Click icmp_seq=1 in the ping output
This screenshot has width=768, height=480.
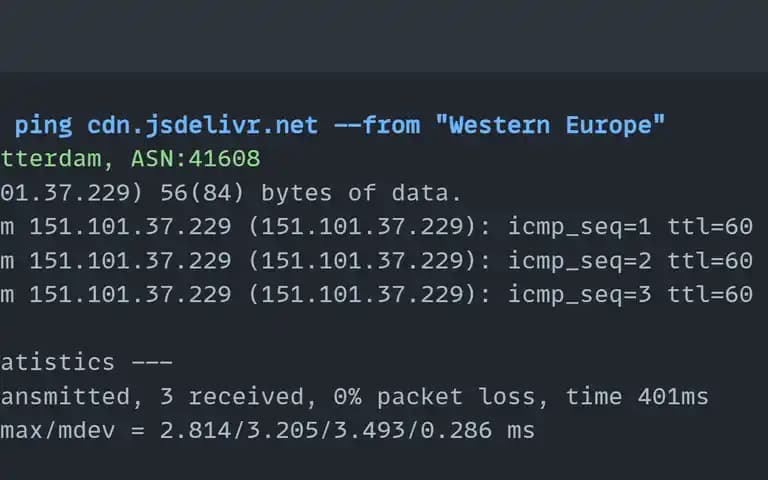[x=579, y=227]
